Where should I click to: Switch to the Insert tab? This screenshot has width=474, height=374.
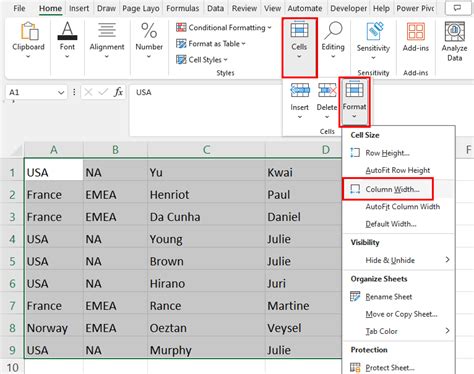[x=79, y=8]
